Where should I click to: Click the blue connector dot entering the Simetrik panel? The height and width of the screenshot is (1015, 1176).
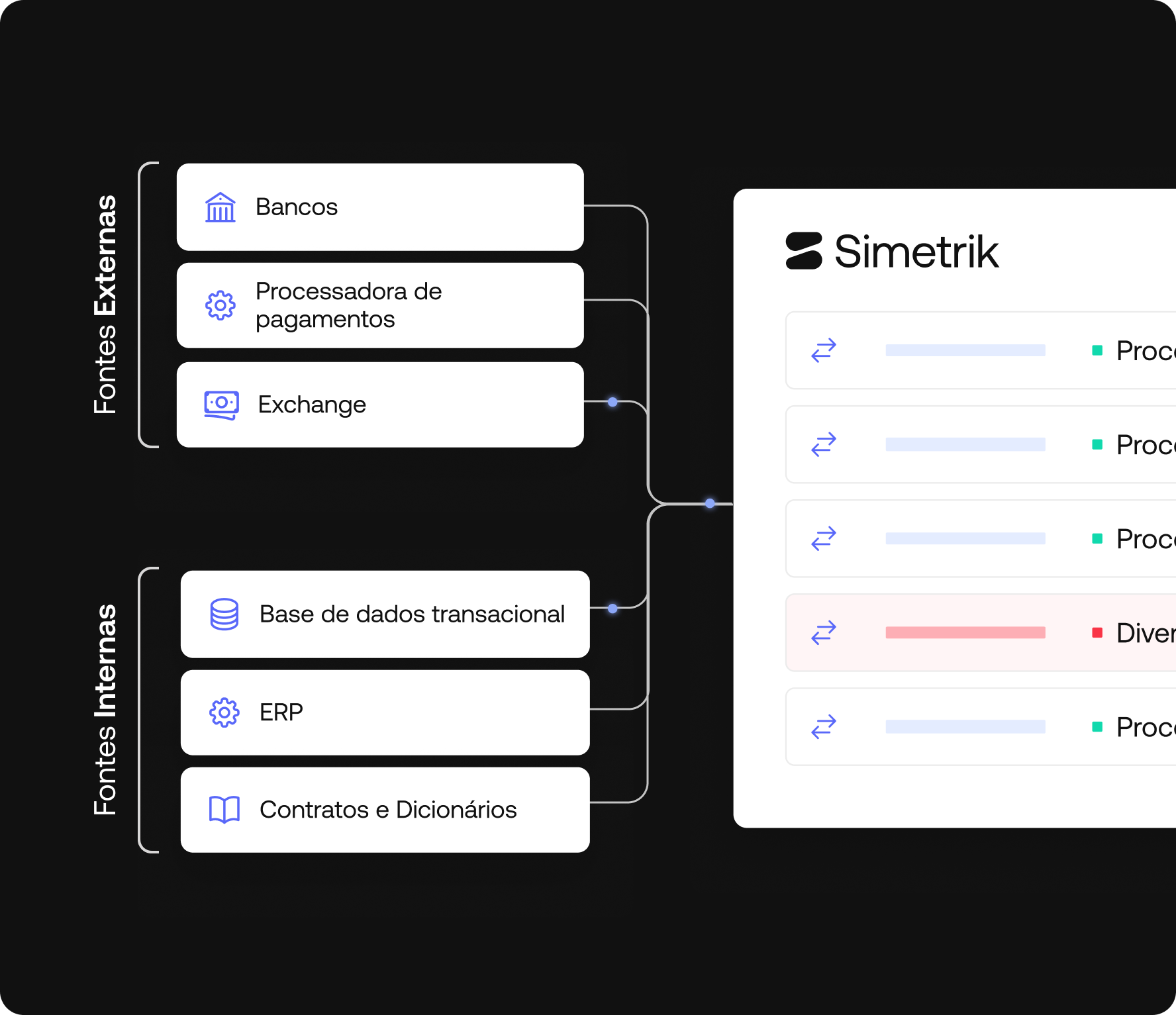click(x=710, y=503)
